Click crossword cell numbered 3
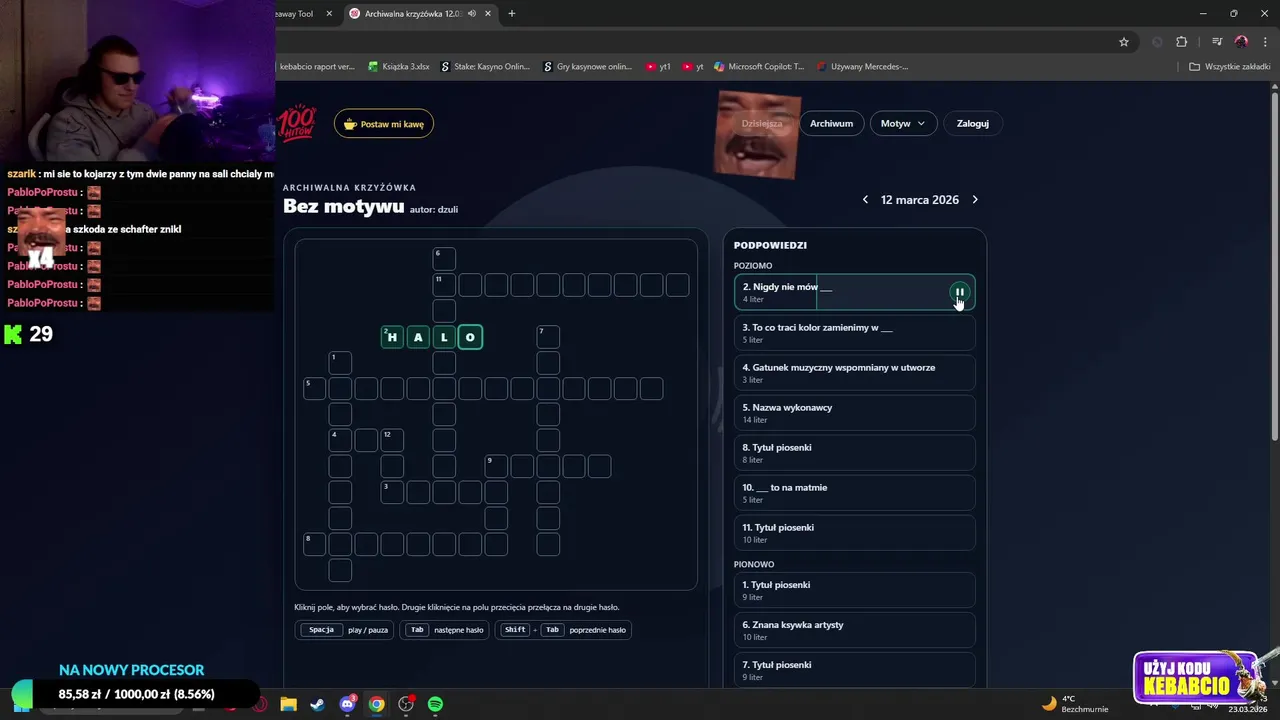The width and height of the screenshot is (1280, 720). [392, 492]
